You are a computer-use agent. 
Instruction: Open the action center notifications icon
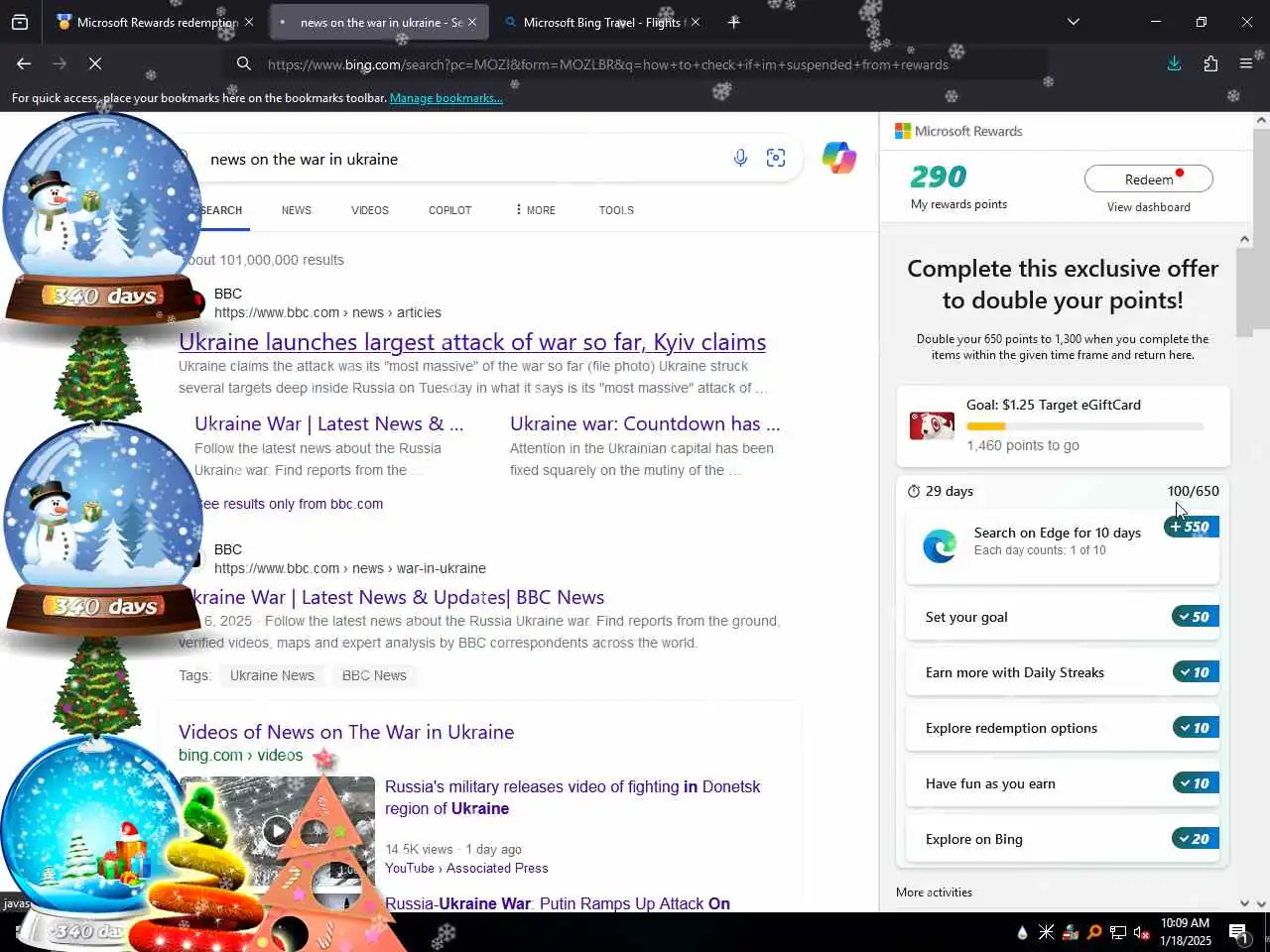[1239, 932]
